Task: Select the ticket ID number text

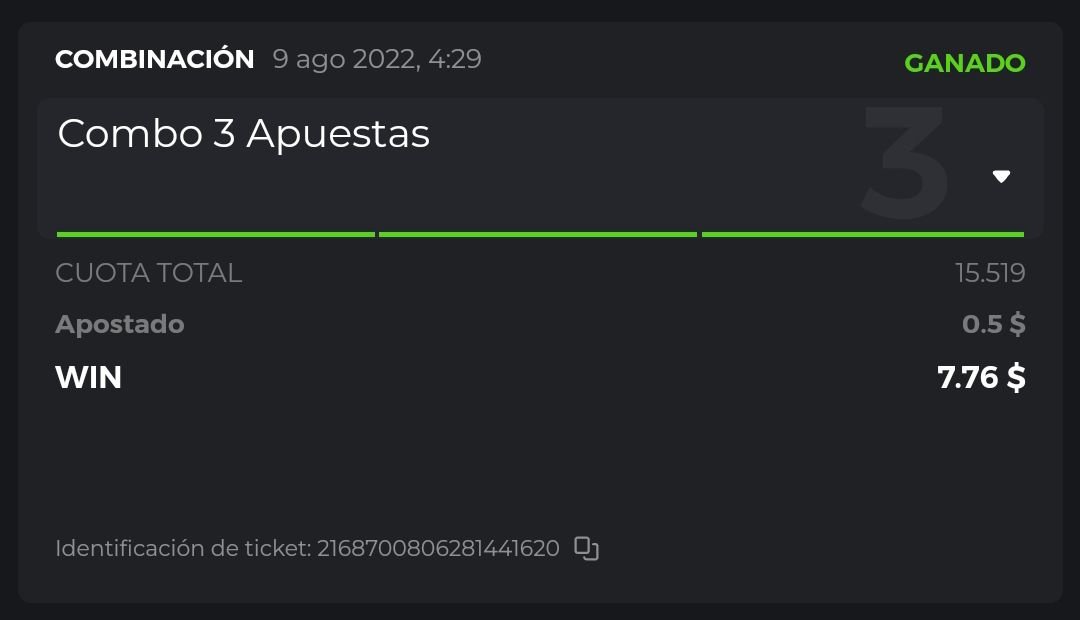Action: coord(438,548)
